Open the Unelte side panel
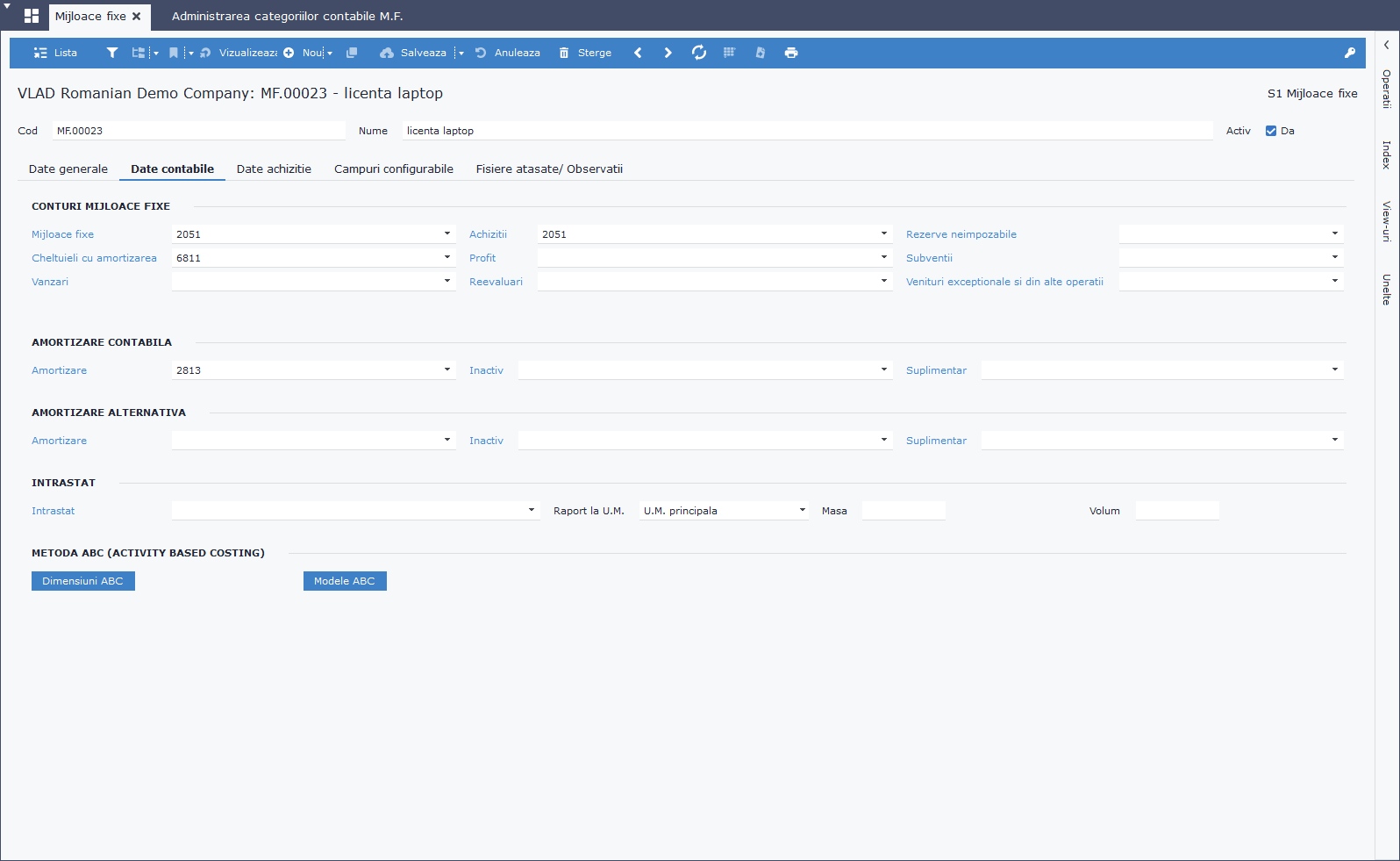 point(1387,290)
